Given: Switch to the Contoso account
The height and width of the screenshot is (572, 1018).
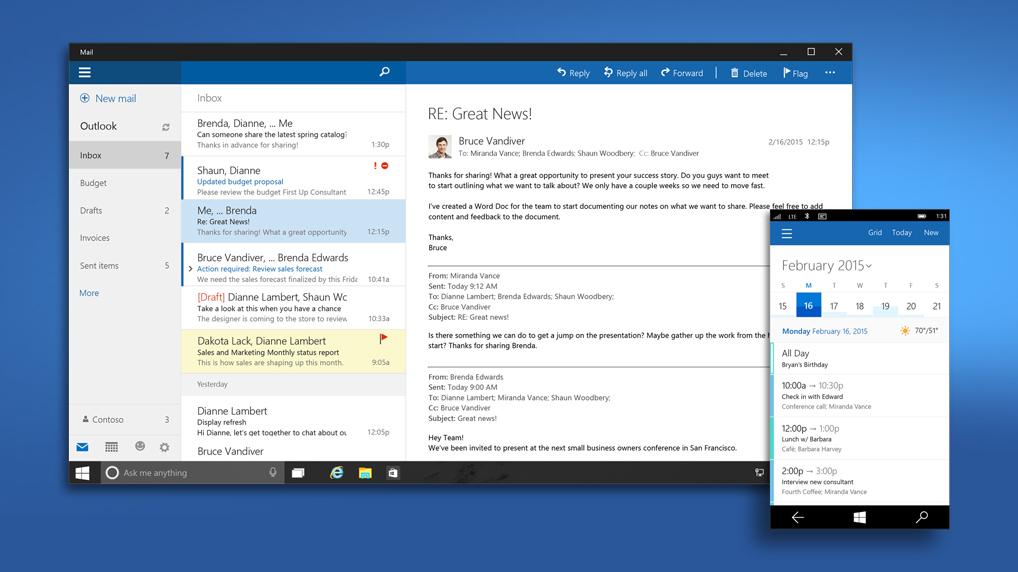Looking at the screenshot, I should (125, 419).
